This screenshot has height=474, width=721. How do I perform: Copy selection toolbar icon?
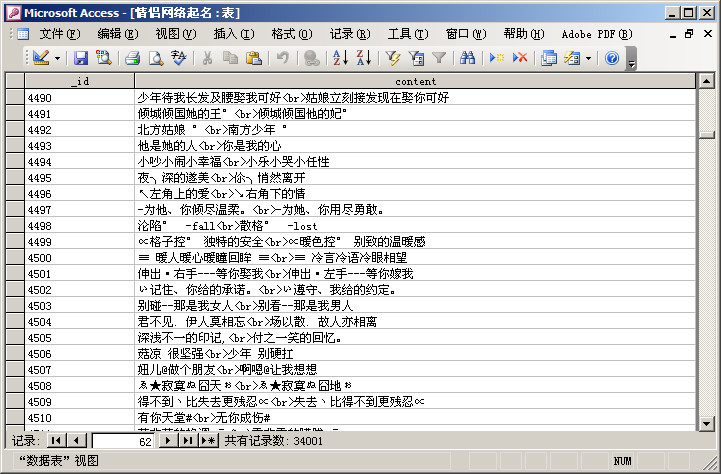coord(230,58)
